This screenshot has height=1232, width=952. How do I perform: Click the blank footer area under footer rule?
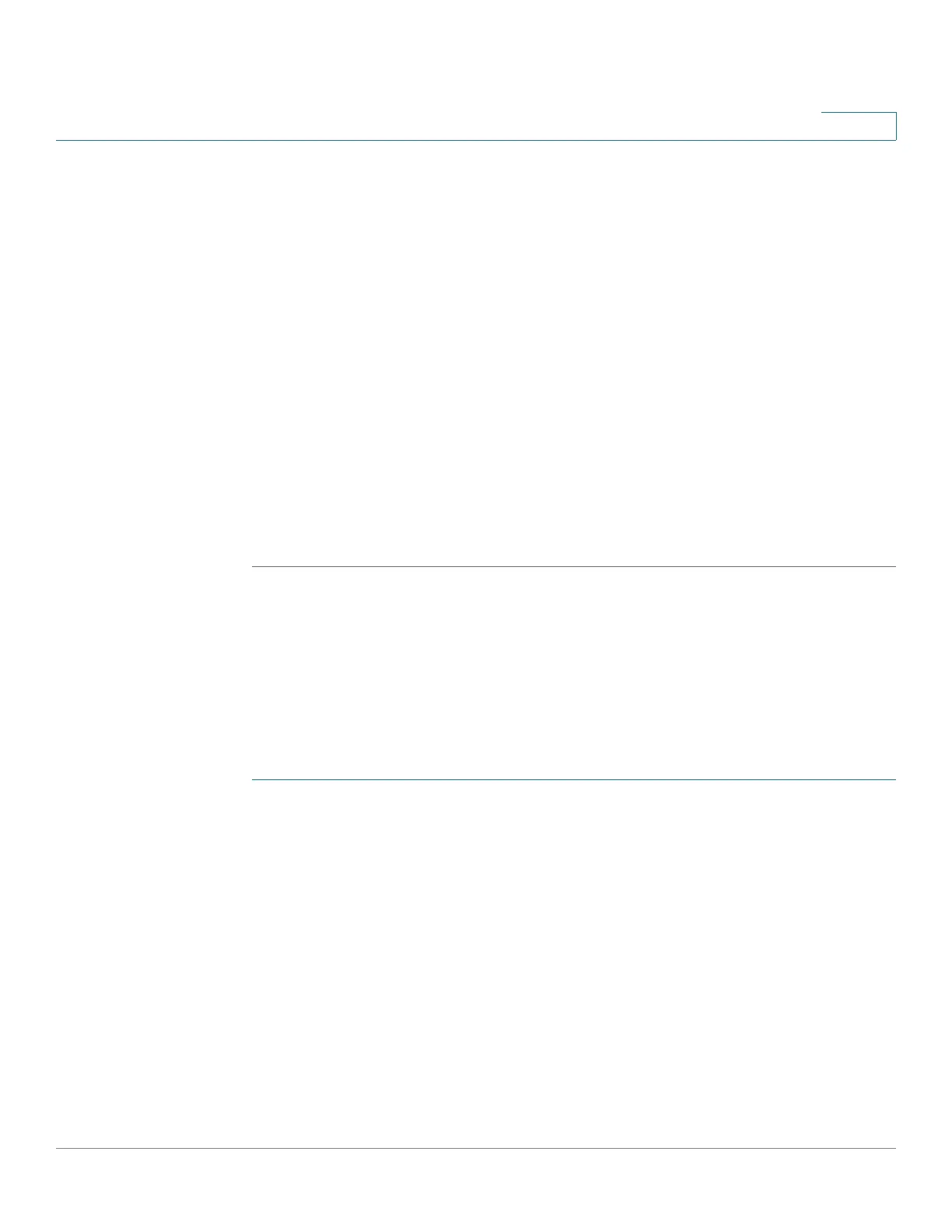(x=476, y=1190)
